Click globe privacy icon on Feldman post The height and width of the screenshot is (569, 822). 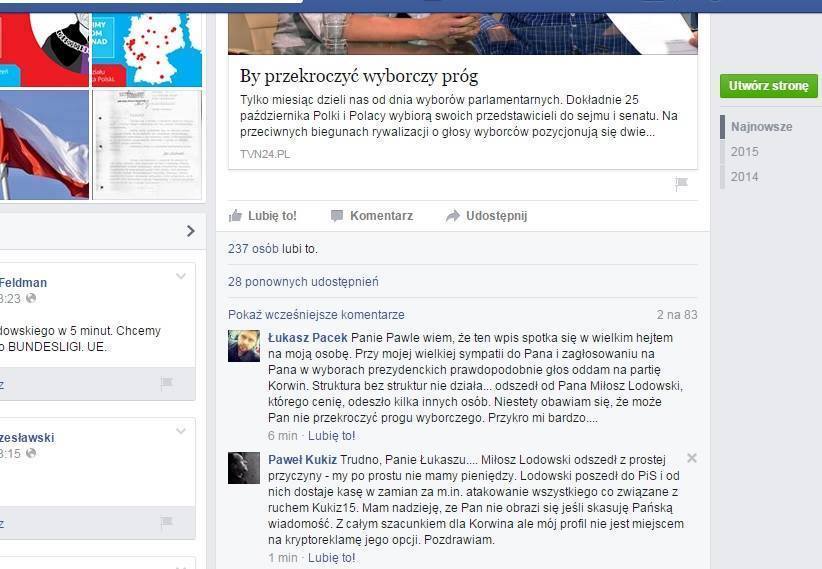[x=31, y=298]
